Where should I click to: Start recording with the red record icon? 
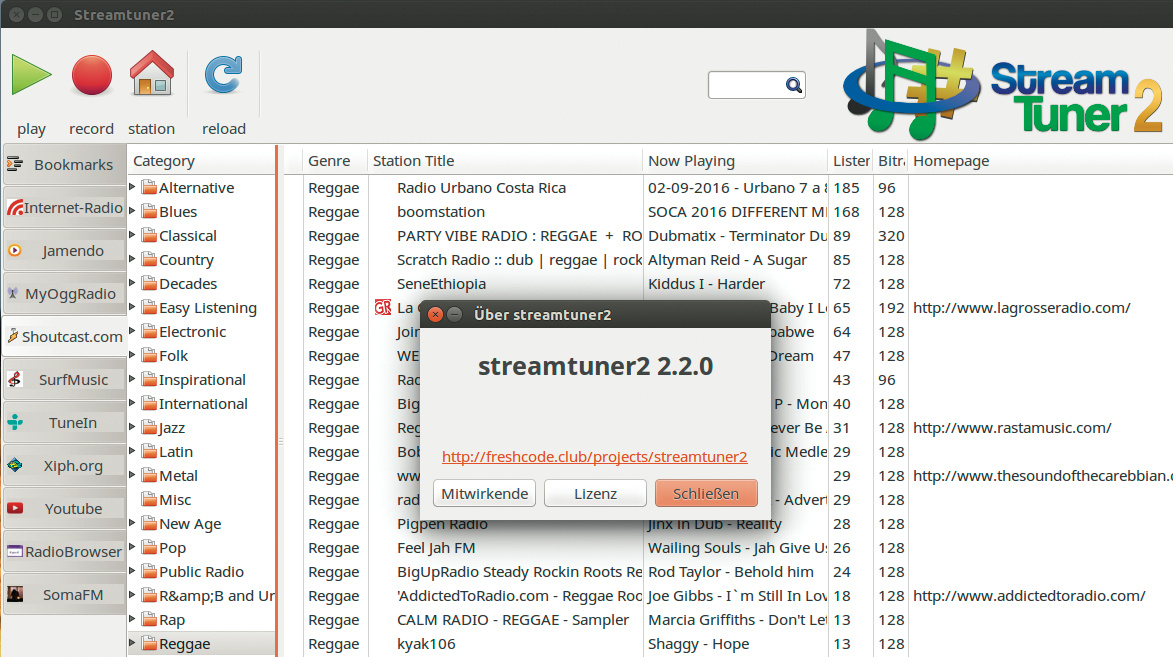click(x=91, y=76)
